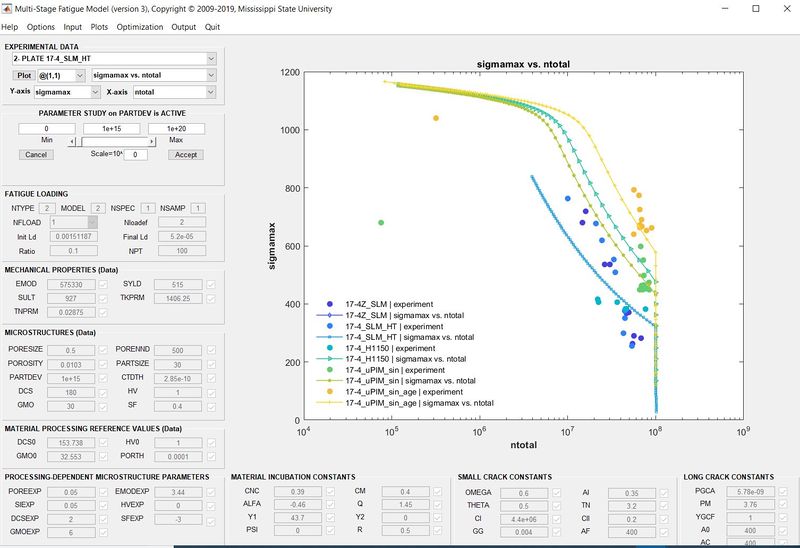
Task: Click the Plot button
Action: (x=23, y=75)
